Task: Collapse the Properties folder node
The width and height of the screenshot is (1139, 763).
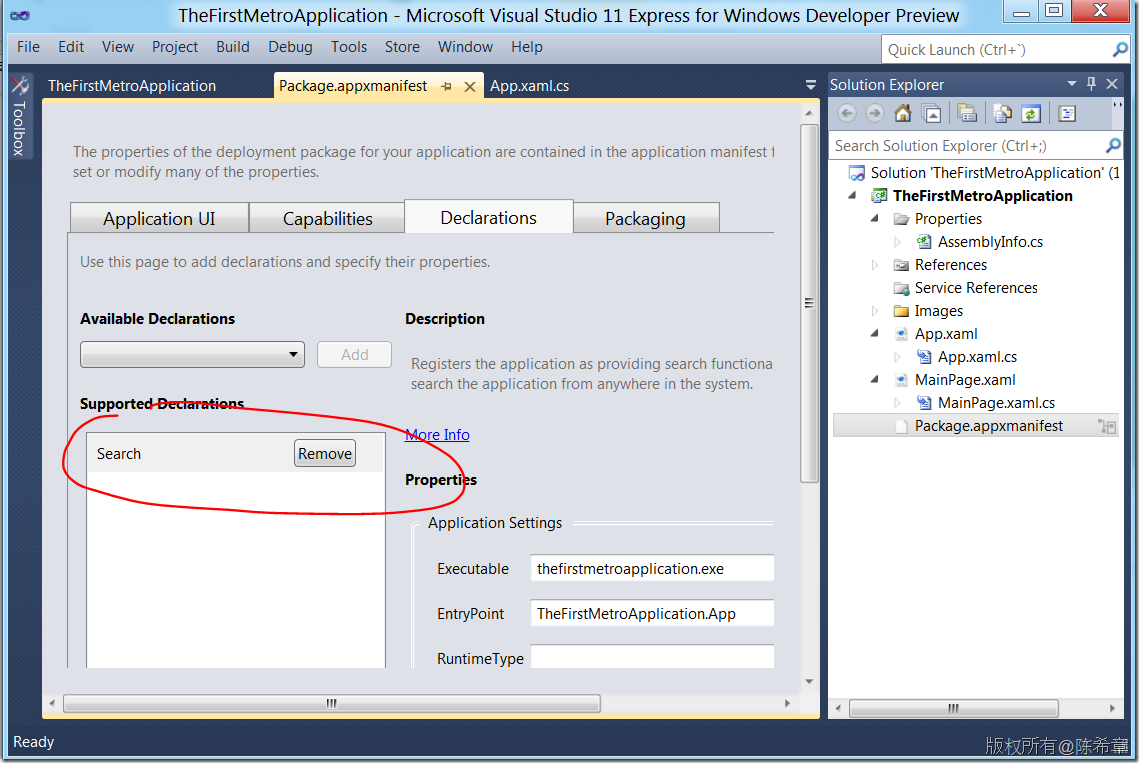Action: (875, 219)
